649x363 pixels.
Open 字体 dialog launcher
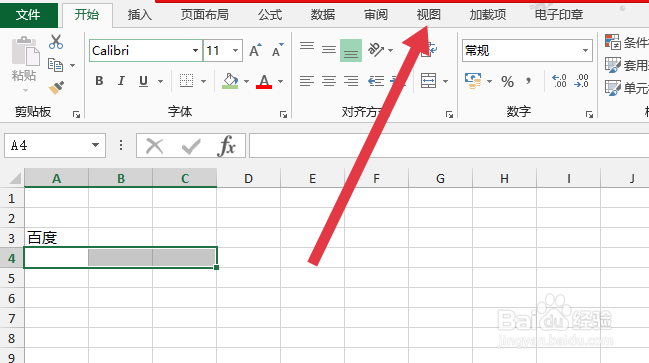pos(283,115)
